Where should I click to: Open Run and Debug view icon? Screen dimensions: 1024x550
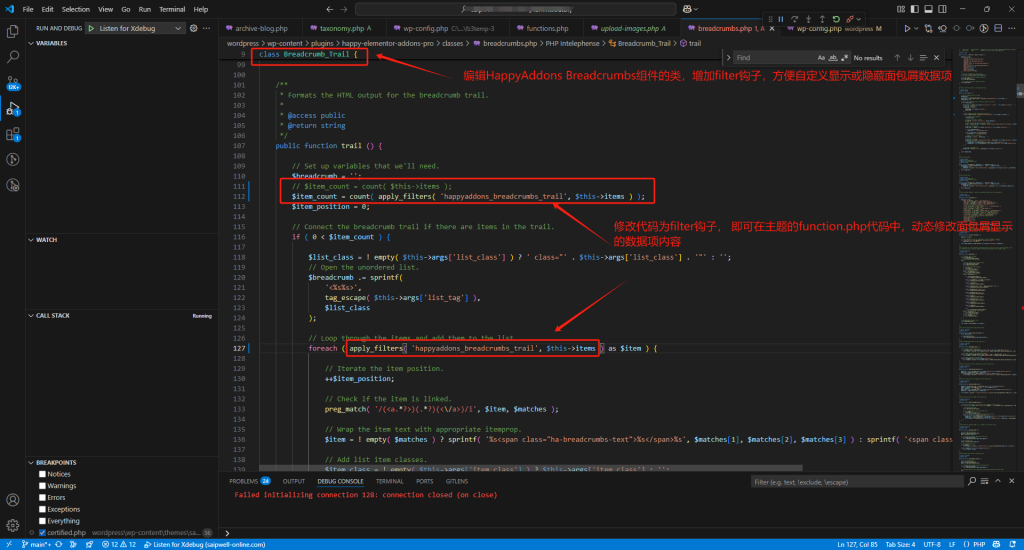pyautogui.click(x=12, y=108)
